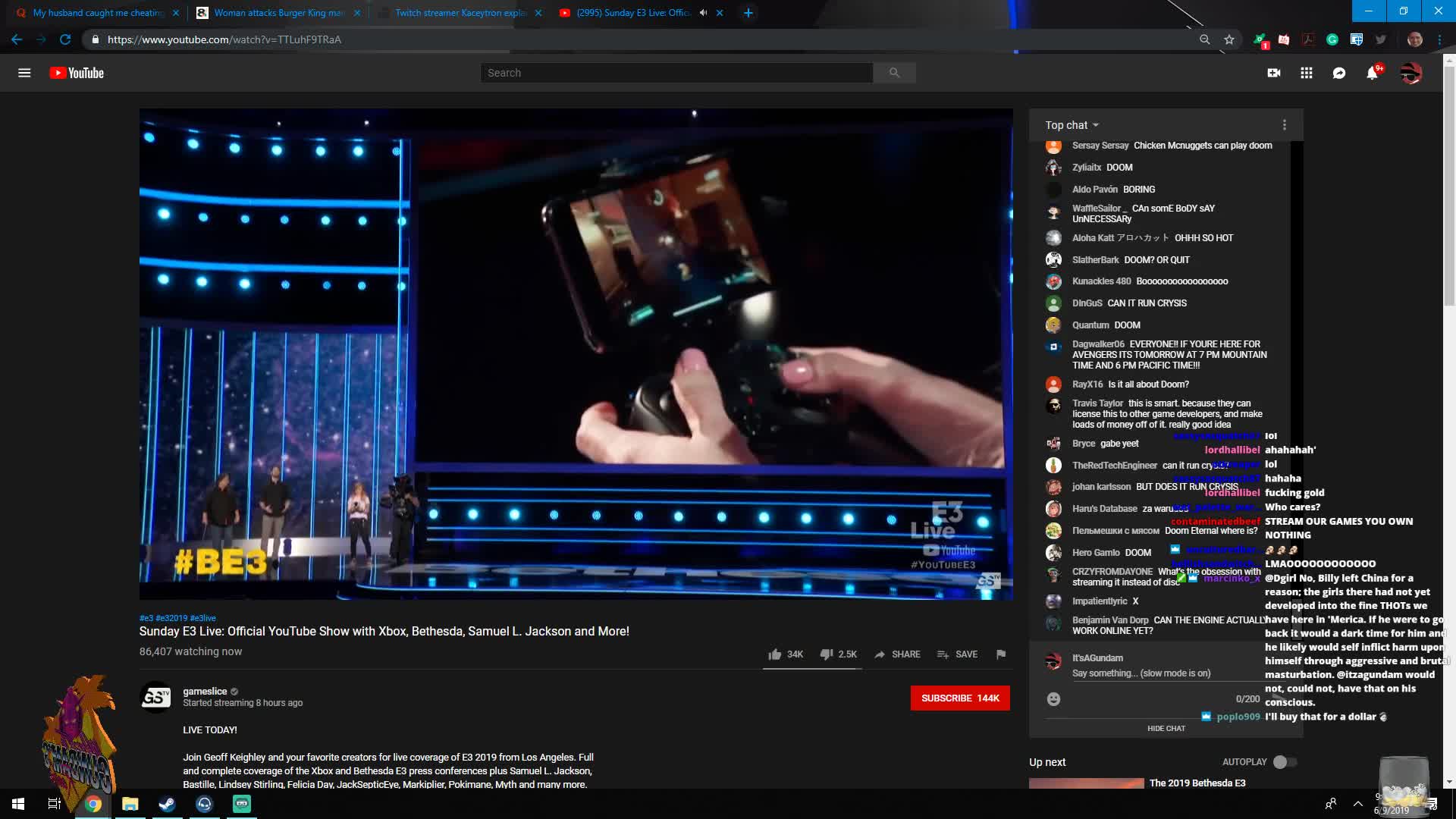The height and width of the screenshot is (819, 1456).
Task: Close the 'My husband caught me cheating' tab
Action: [176, 13]
